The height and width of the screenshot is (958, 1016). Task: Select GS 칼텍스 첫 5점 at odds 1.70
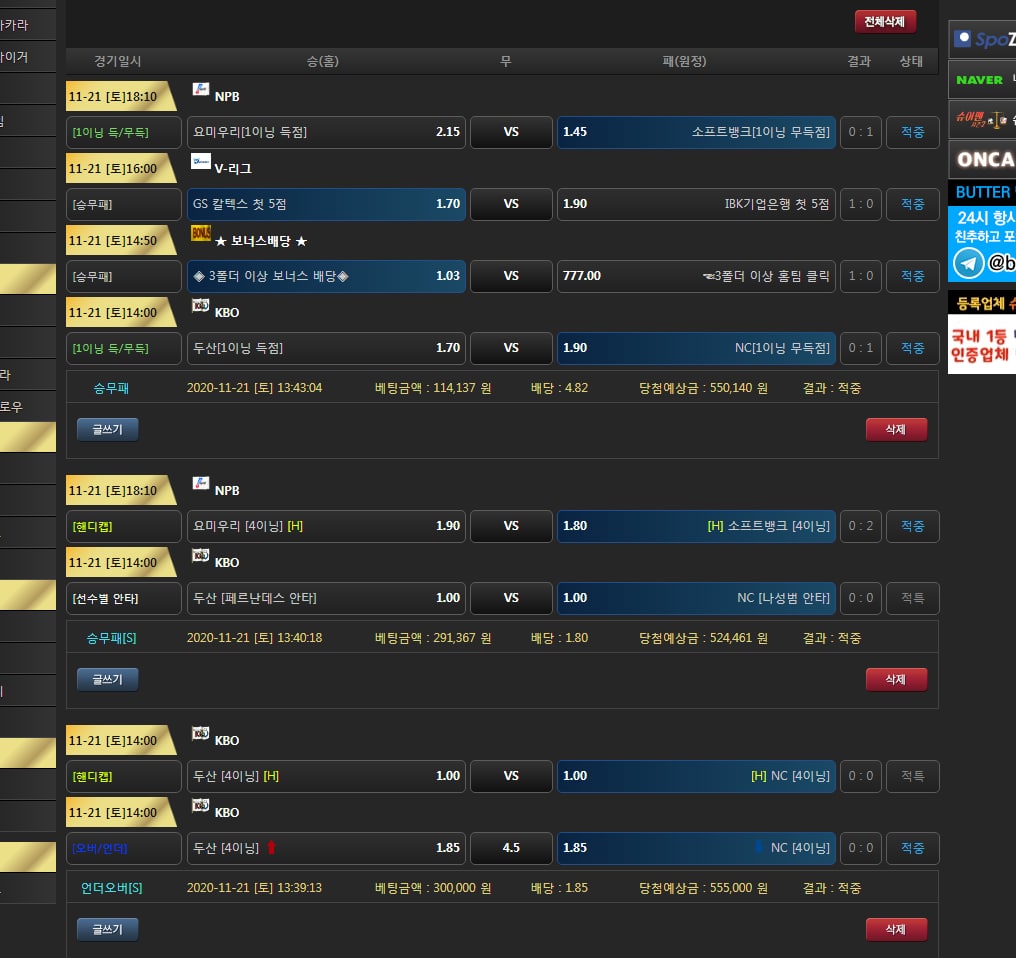(326, 204)
